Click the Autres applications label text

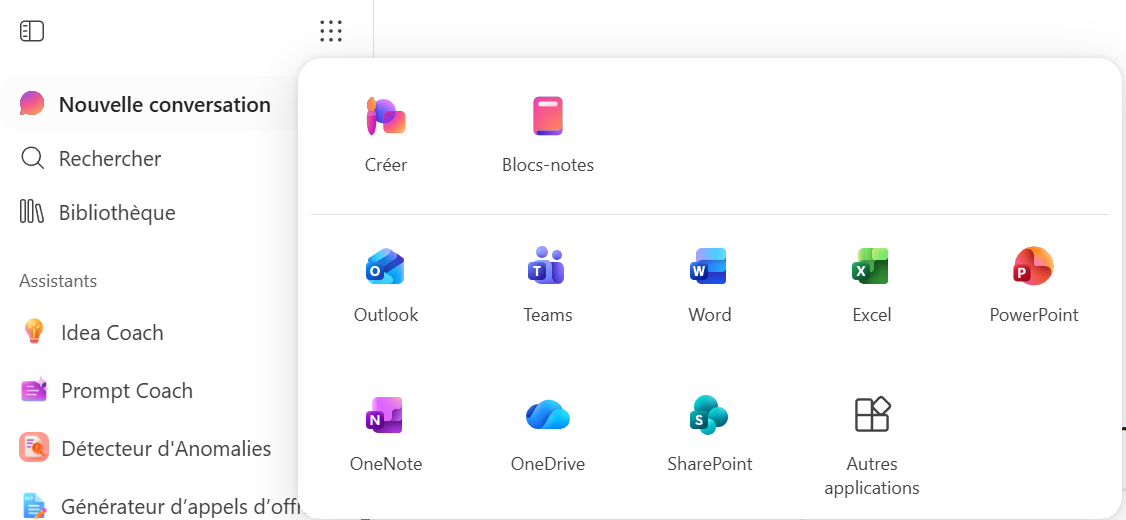click(x=872, y=475)
